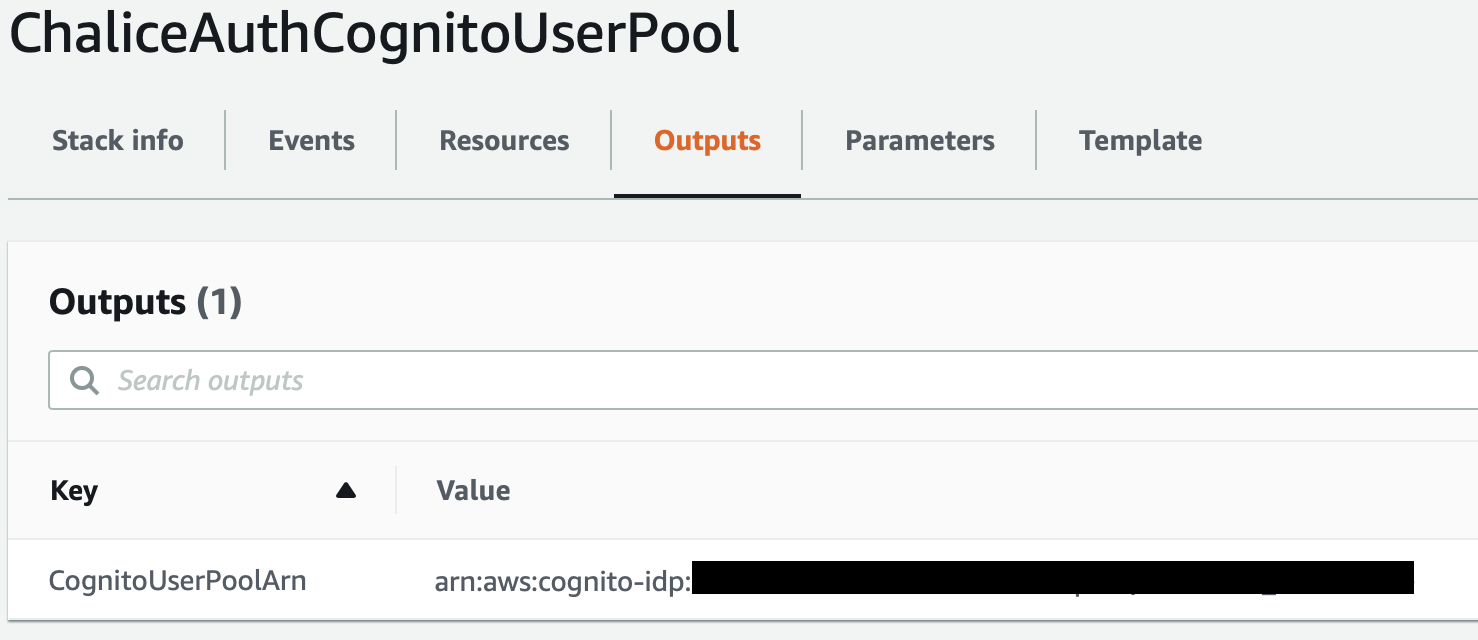Click the Outputs panel heading
The height and width of the screenshot is (640, 1478).
click(x=117, y=302)
